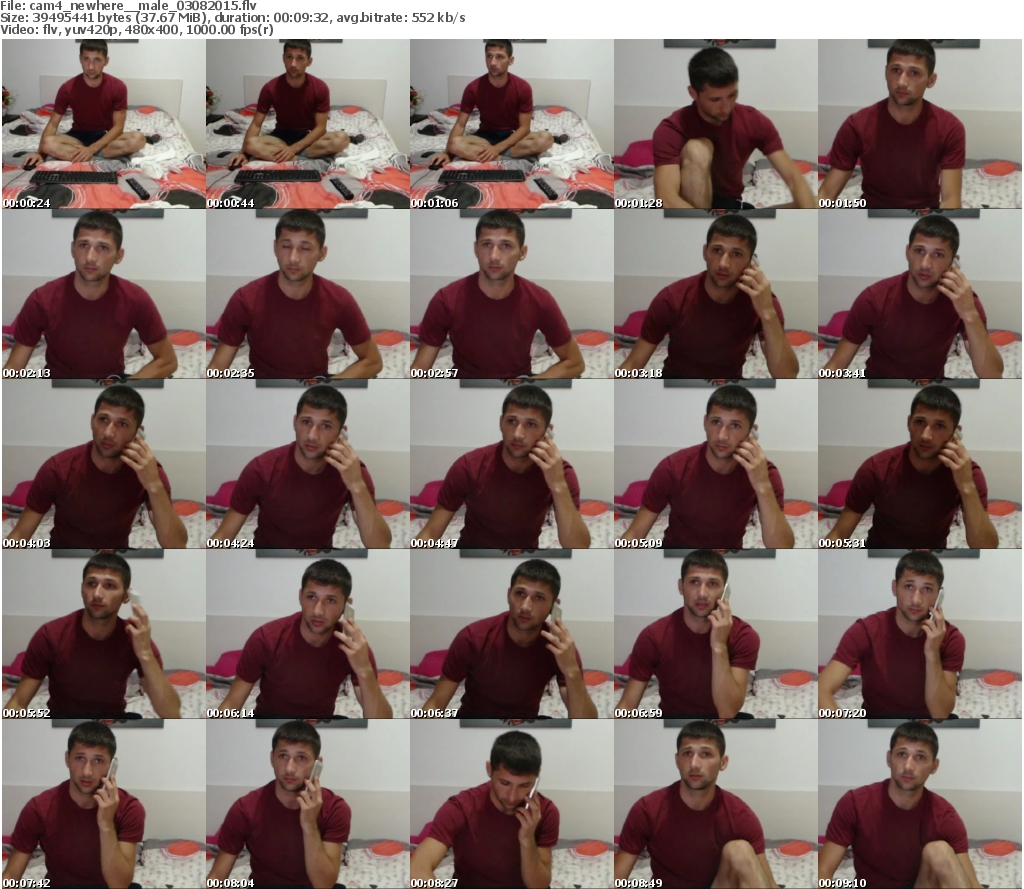Select the thumbnail stamped 00:08:49
The height and width of the screenshot is (889, 1024).
click(716, 803)
